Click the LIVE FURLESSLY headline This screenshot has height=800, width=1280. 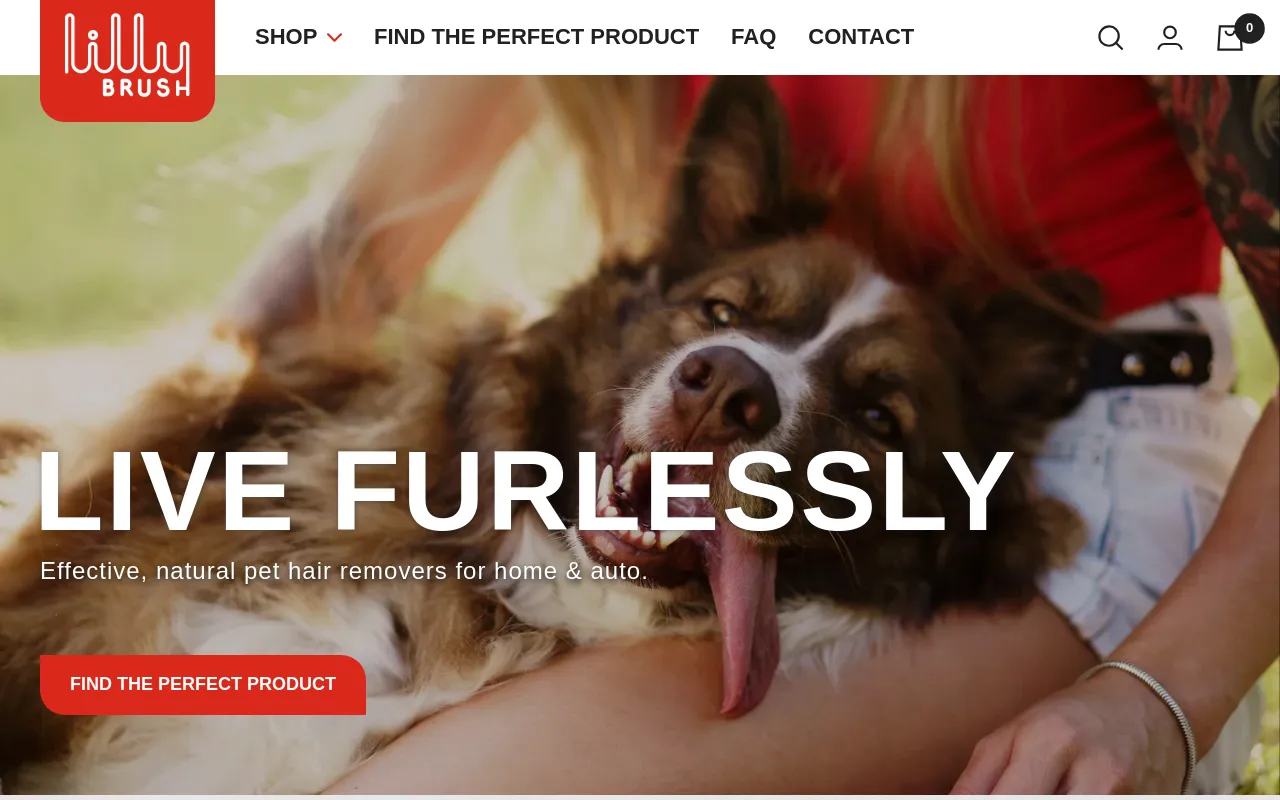(525, 491)
